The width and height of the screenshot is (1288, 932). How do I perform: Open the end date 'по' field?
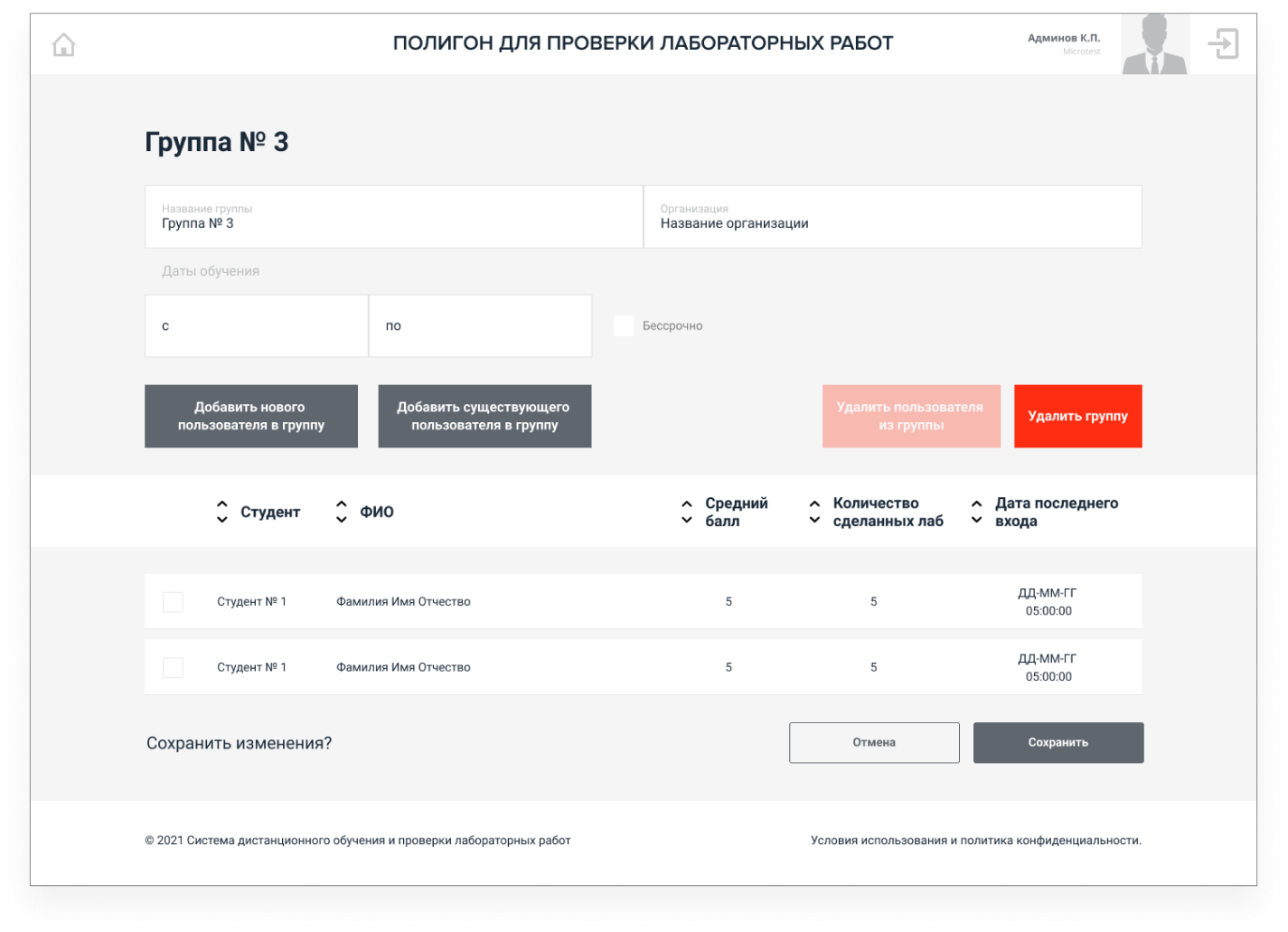point(480,325)
